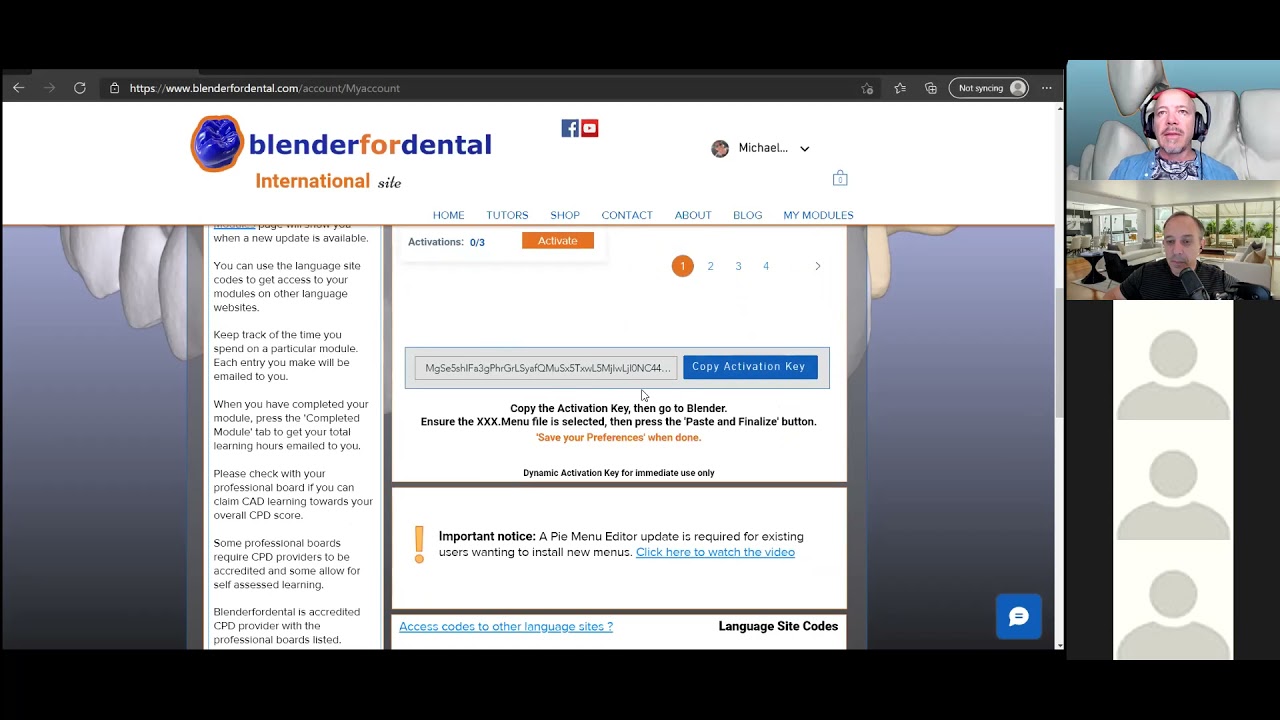This screenshot has width=1280, height=720.
Task: Go to pagination page 3
Action: 738,266
